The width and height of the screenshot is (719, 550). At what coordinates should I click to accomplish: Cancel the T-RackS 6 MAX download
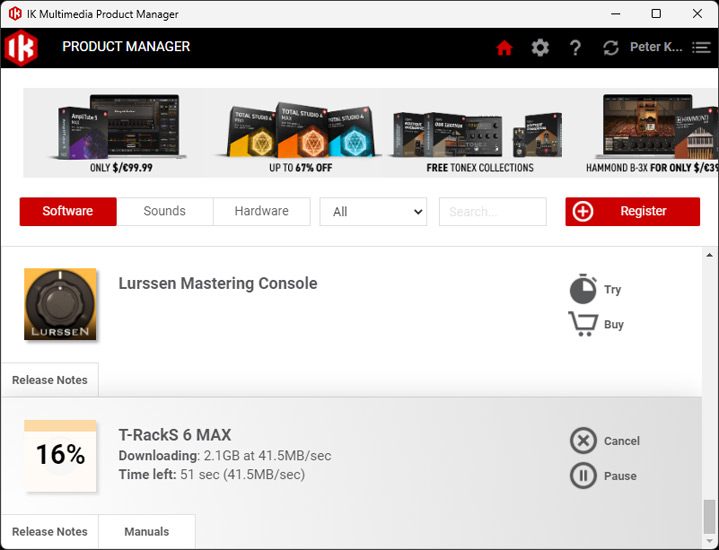[x=583, y=441]
